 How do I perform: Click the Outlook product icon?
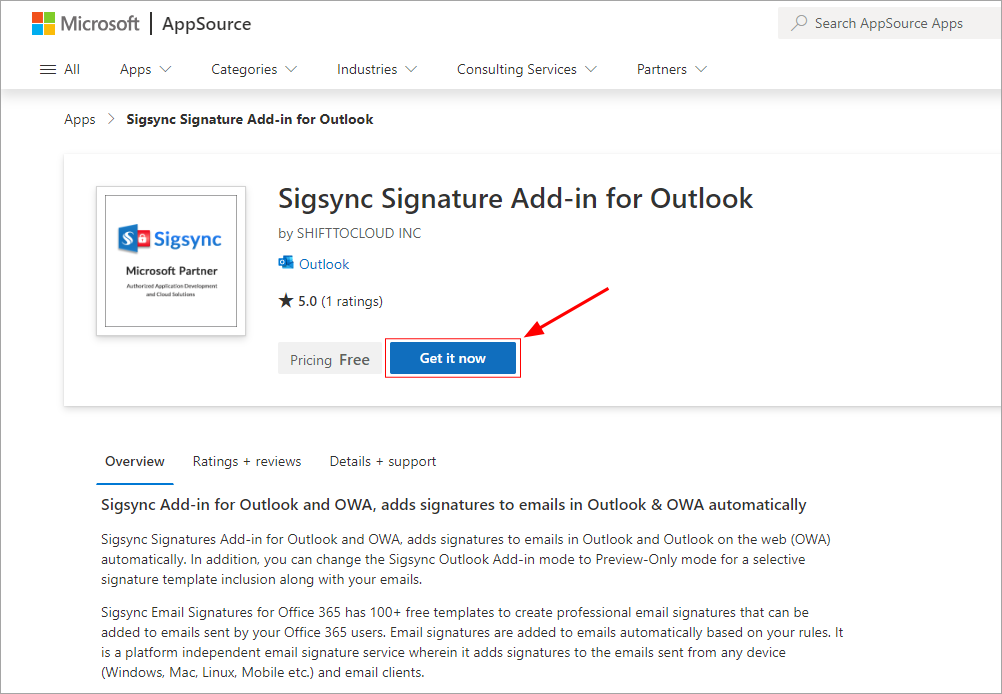click(x=286, y=264)
